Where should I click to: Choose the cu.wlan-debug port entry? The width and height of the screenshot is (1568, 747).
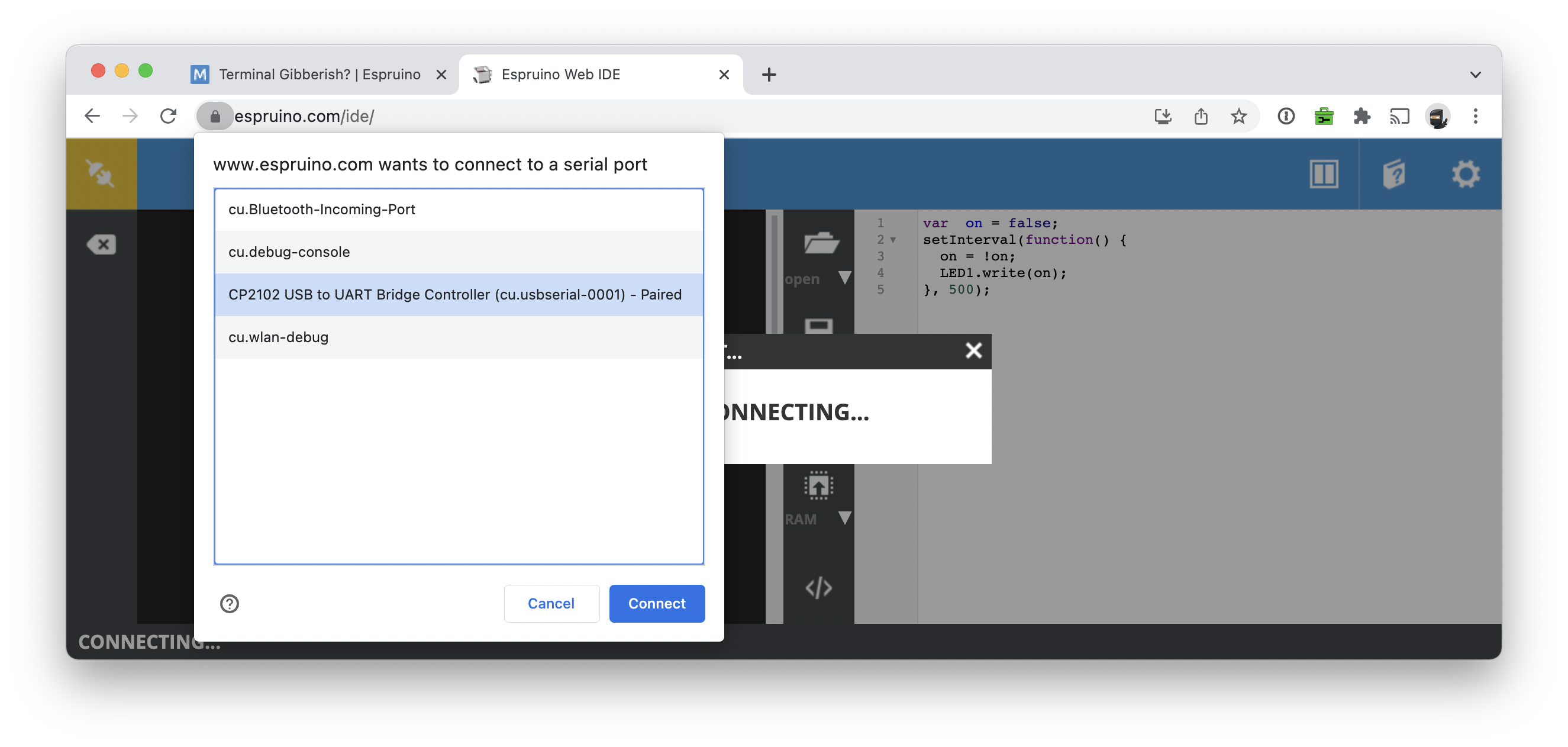tap(278, 337)
